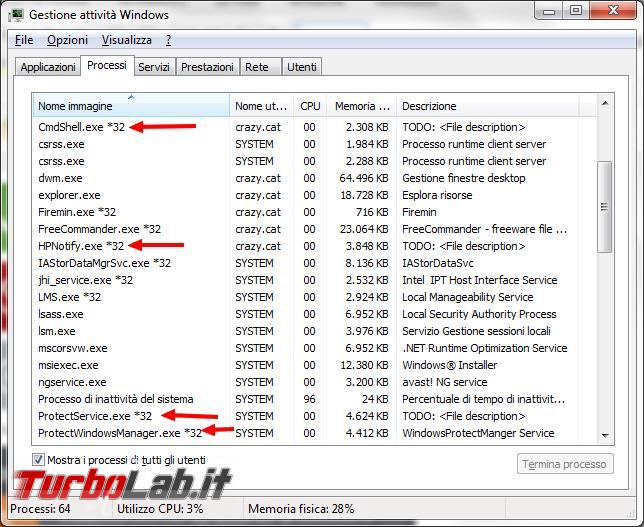Viewport: 644px width, 527px height.
Task: Select the mscorsvw.exe process row
Action: [314, 348]
